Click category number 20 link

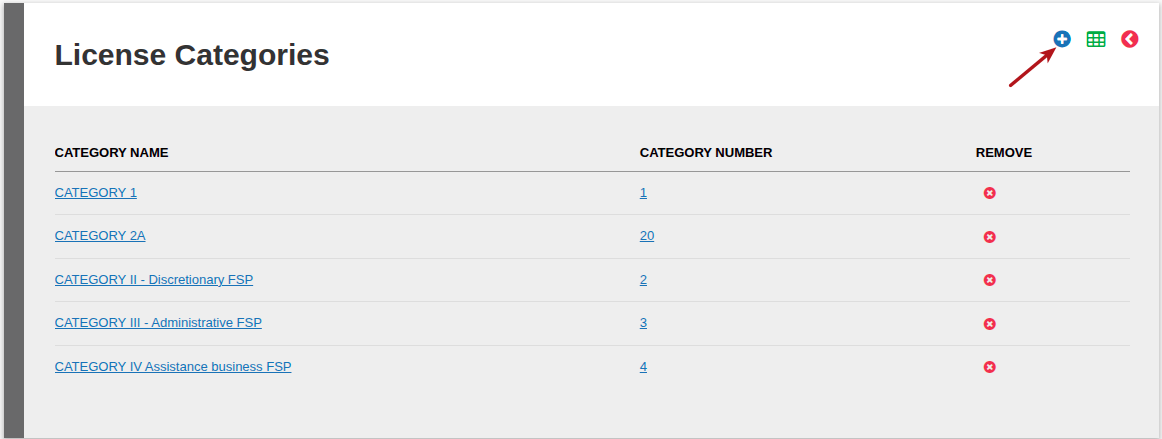coord(647,236)
